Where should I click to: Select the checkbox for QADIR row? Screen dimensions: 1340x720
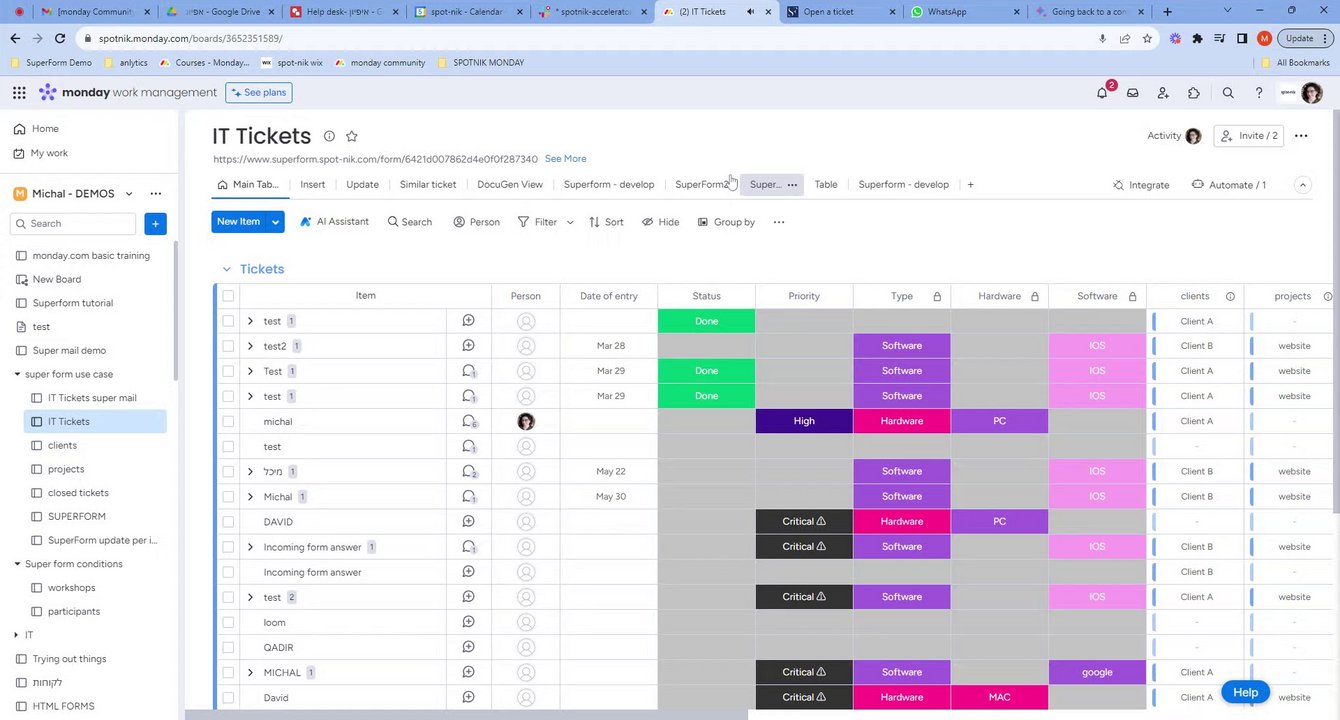coord(228,648)
